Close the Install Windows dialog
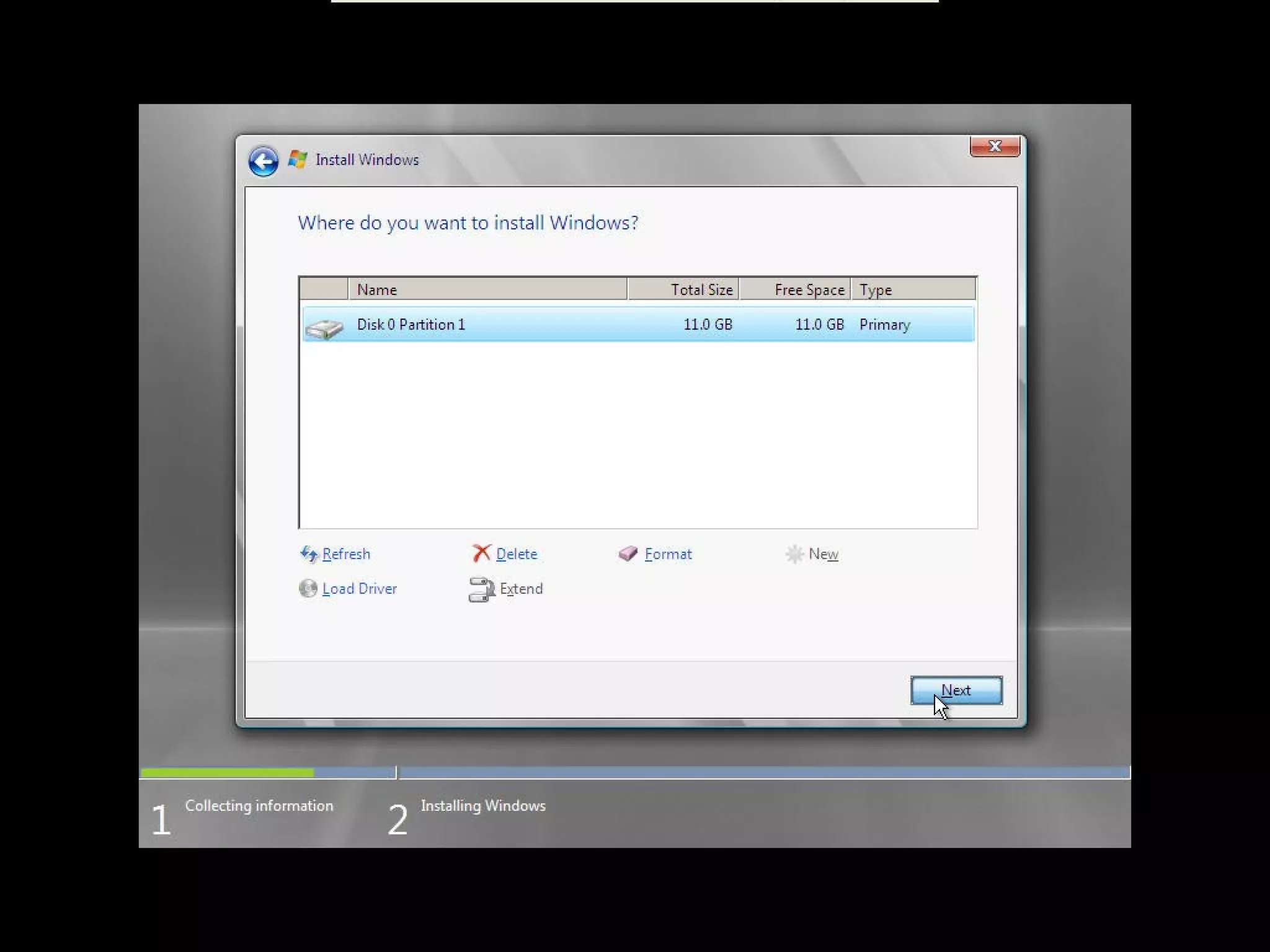 click(x=995, y=146)
